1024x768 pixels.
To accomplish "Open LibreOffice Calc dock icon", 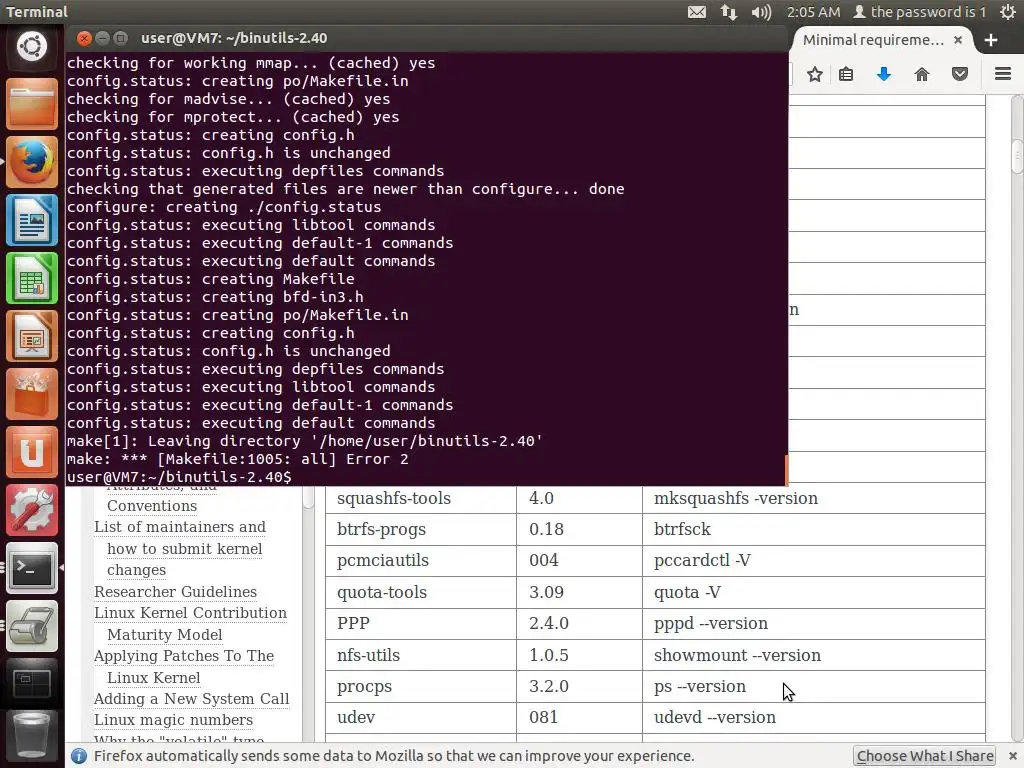I will [x=31, y=278].
